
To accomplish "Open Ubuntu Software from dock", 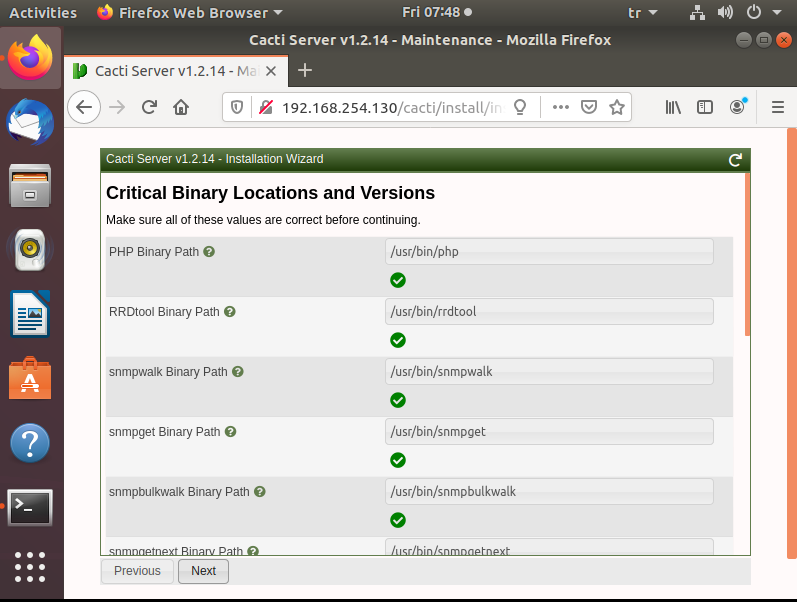I will click(x=30, y=378).
